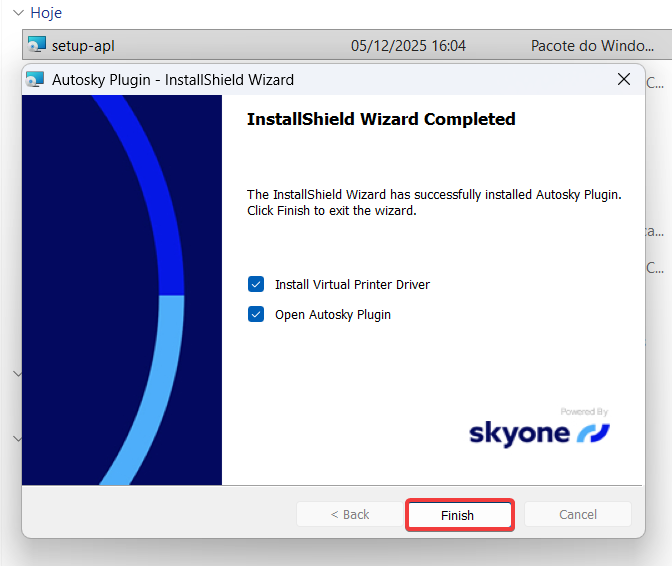Close the InstallShield Wizard with the X

coord(624,79)
